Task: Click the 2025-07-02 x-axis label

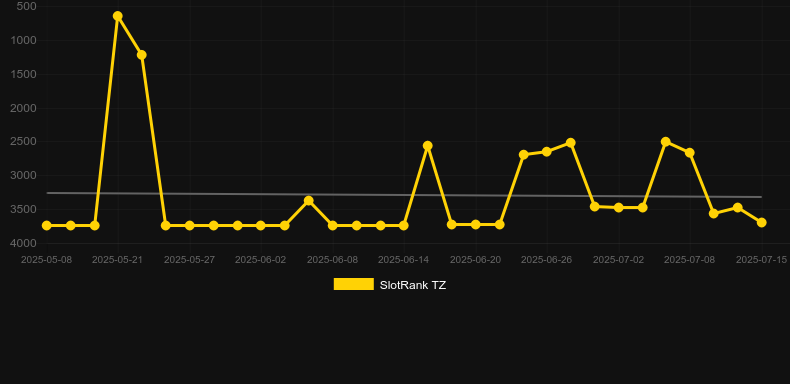Action: (619, 260)
